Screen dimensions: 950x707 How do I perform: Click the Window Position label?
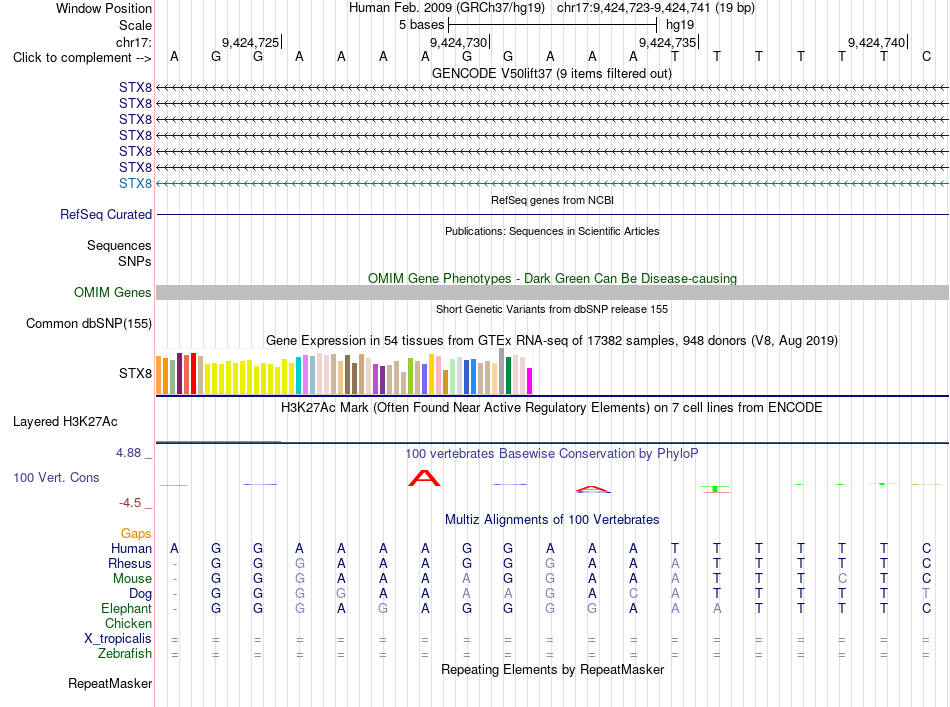click(104, 8)
